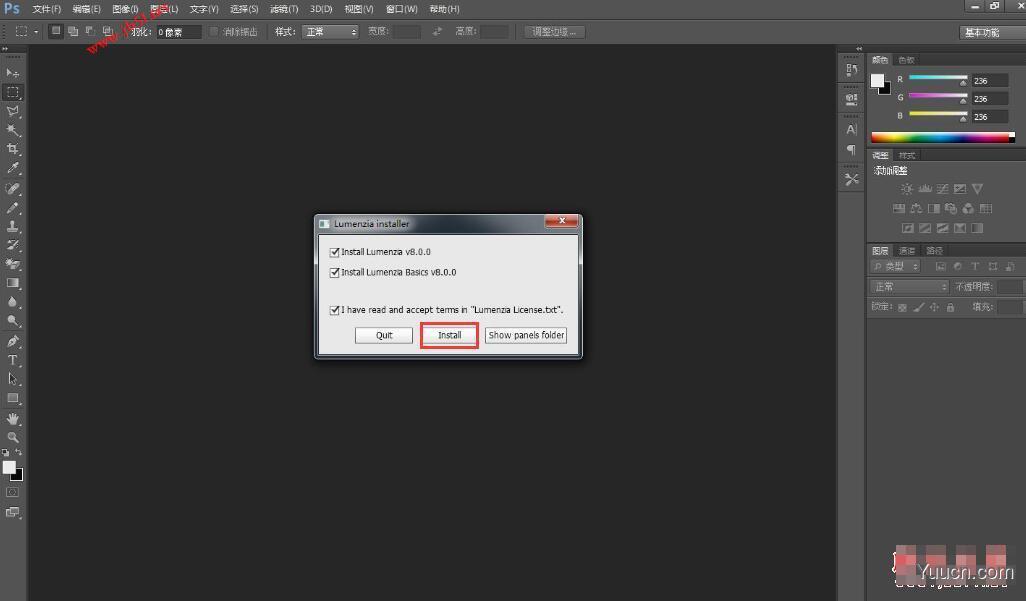Select the Move tool

click(12, 73)
